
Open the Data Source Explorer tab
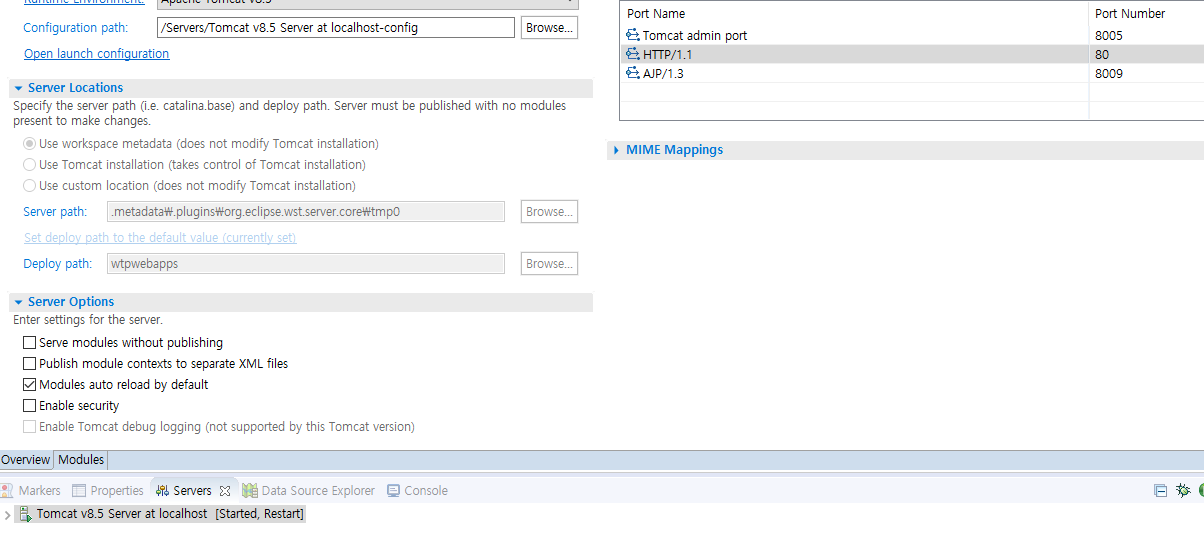tap(309, 491)
